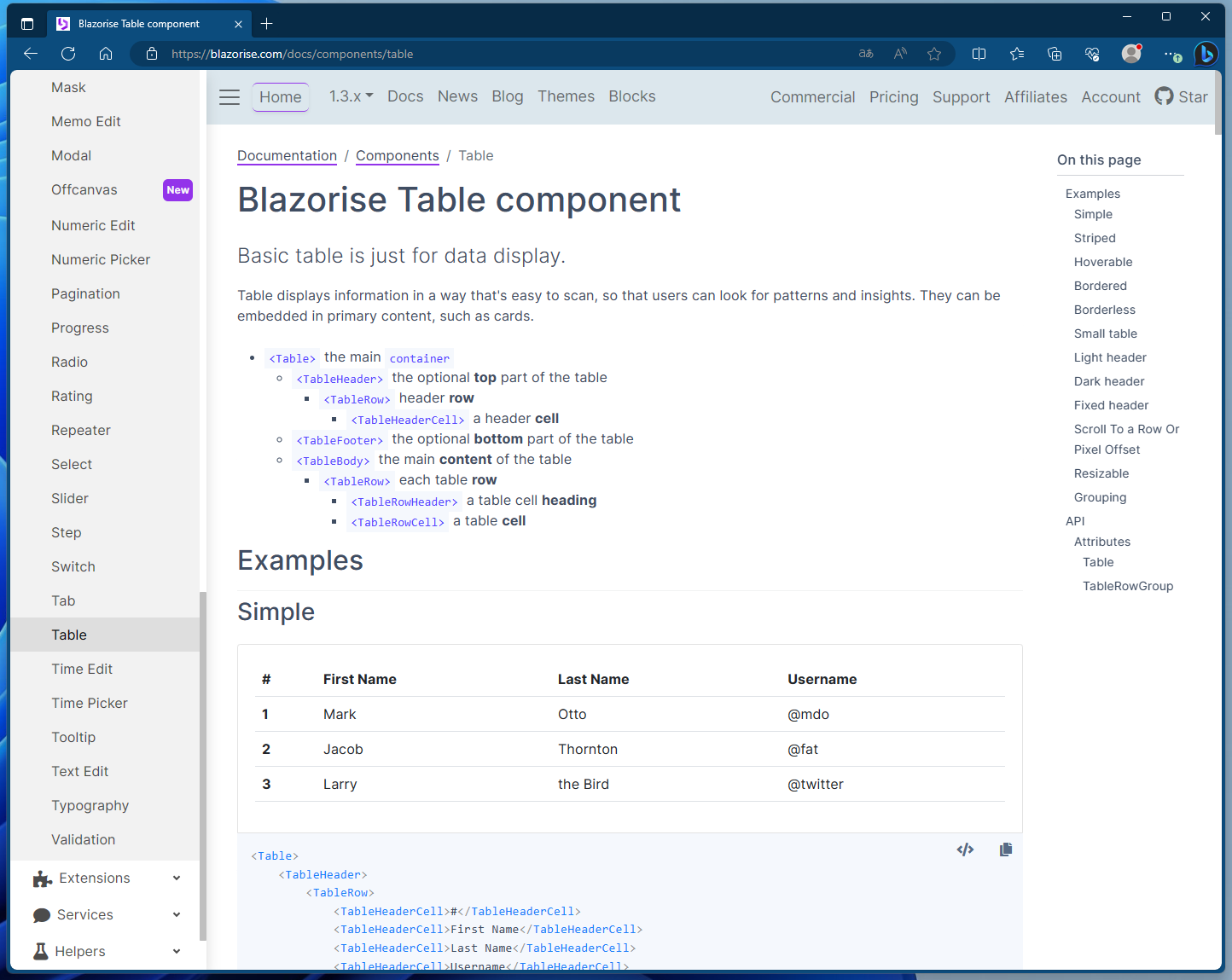
Task: Click the browser profile avatar icon
Action: (1130, 53)
